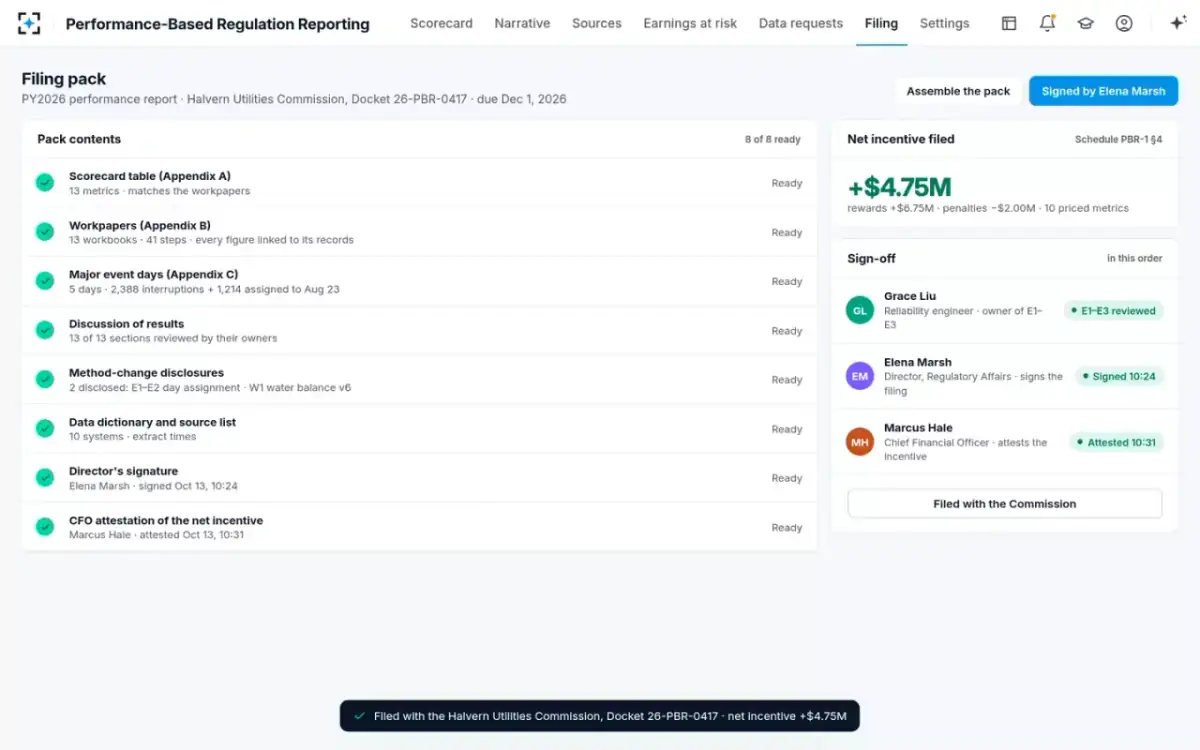Click Schedule PBR-1 §4 reference

pyautogui.click(x=1118, y=139)
